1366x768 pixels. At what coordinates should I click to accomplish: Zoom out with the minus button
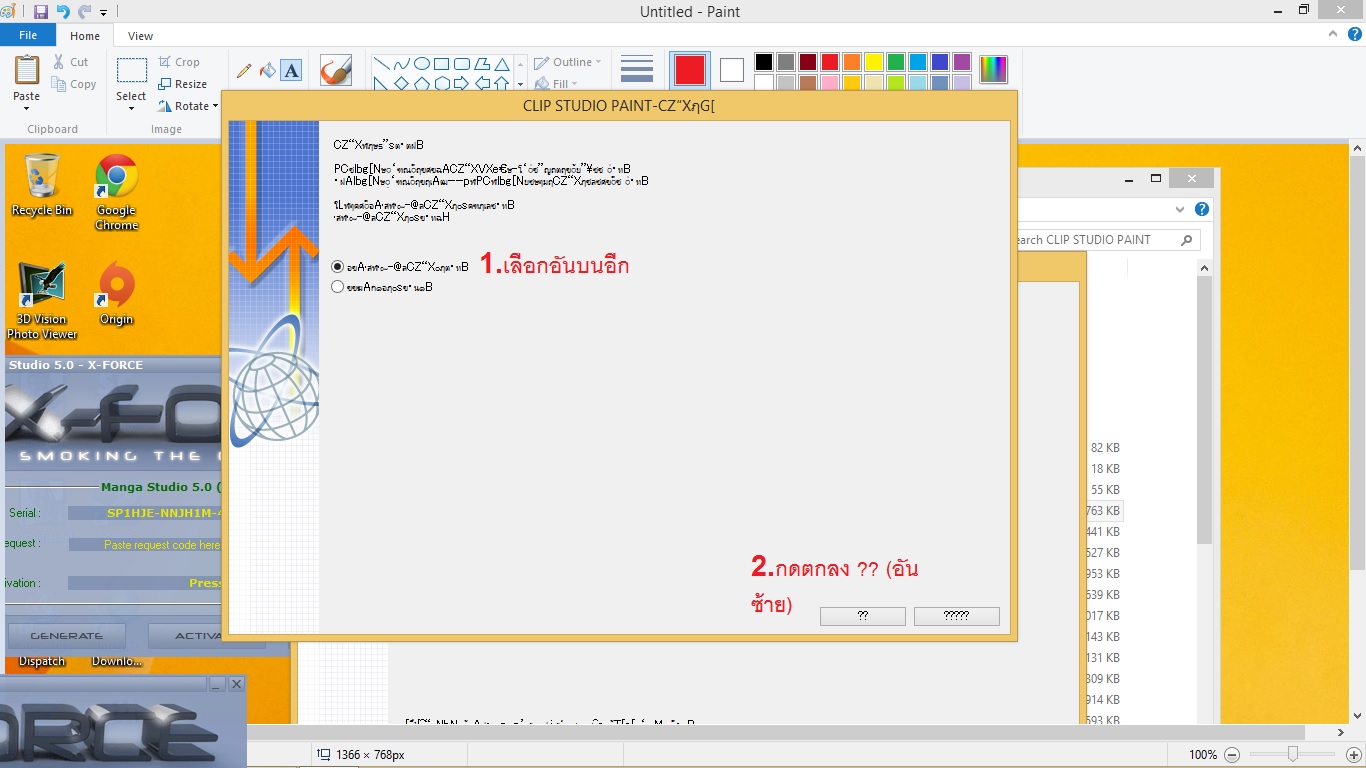click(x=1232, y=755)
